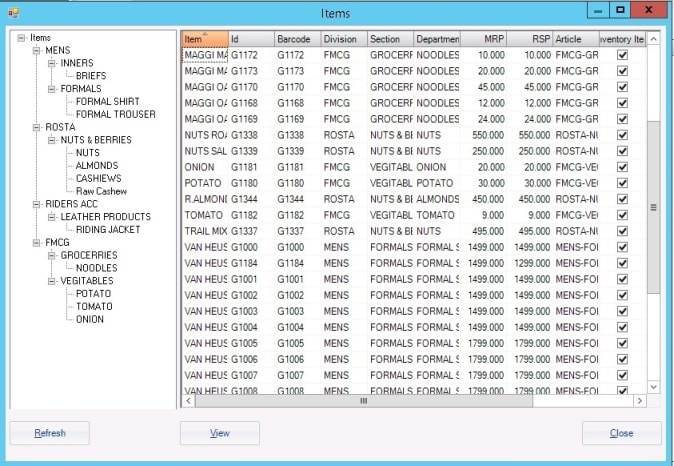Screen dimensions: 674x466
Task: Click the MRP column header
Action: (482, 39)
